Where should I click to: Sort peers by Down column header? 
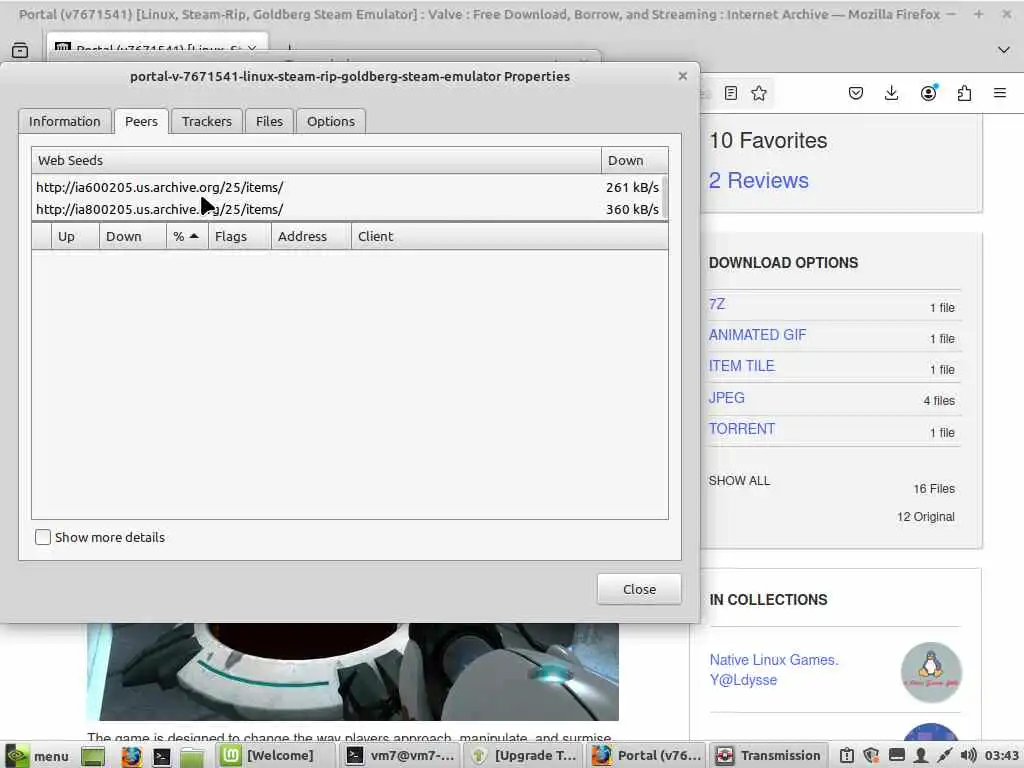[x=133, y=236]
